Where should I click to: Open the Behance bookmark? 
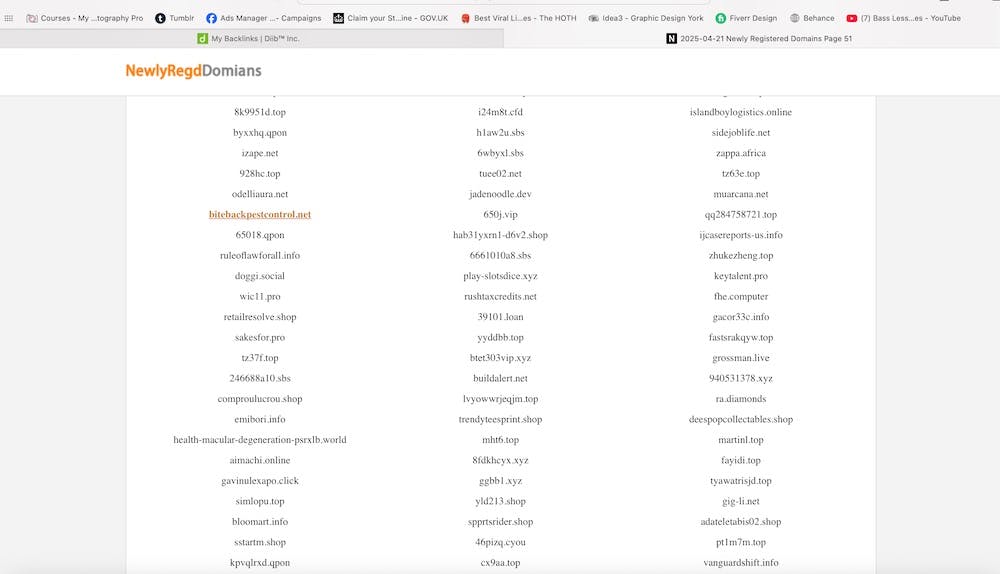pos(811,18)
